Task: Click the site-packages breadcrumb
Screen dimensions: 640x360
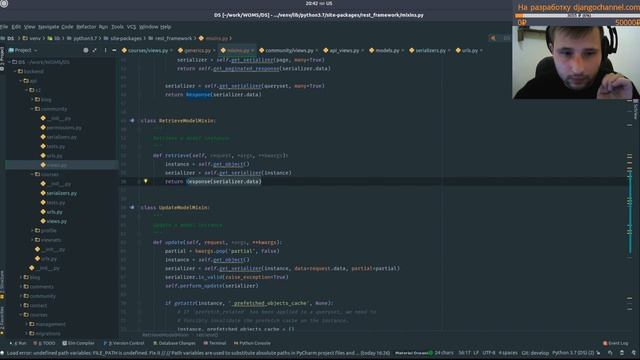Action: click(x=122, y=38)
